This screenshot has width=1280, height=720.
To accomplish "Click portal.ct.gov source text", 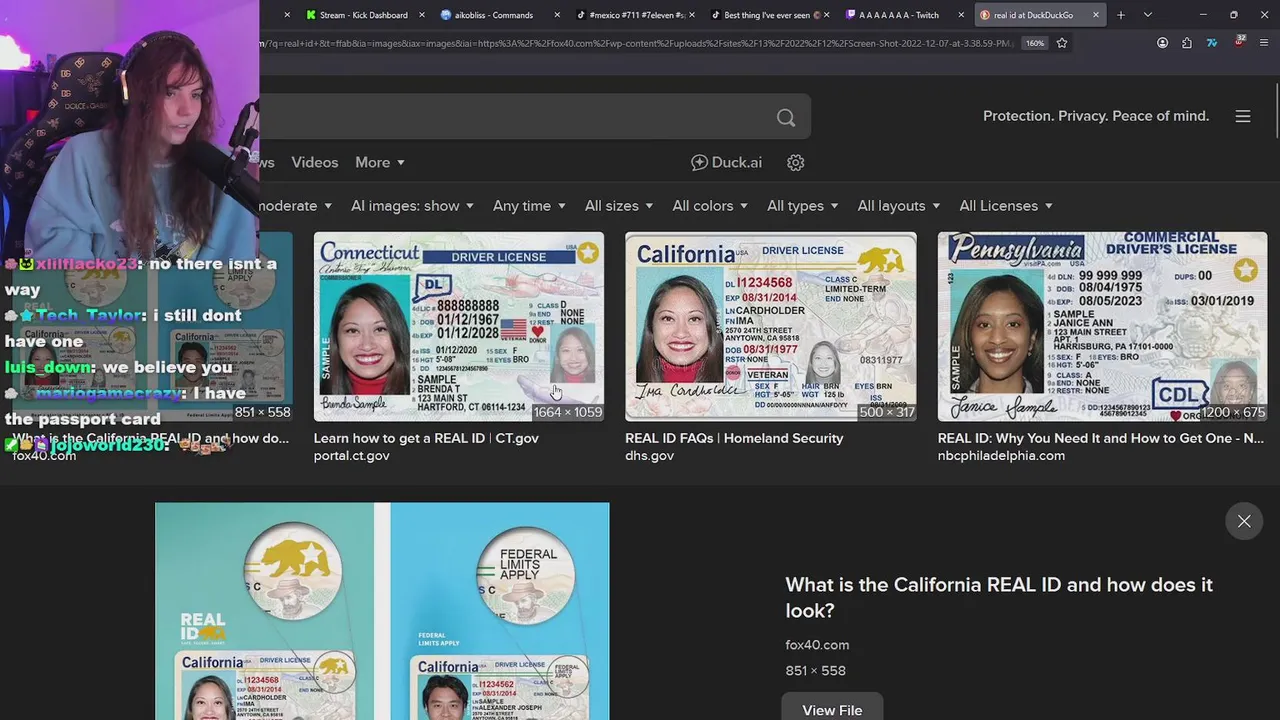I will coord(351,456).
